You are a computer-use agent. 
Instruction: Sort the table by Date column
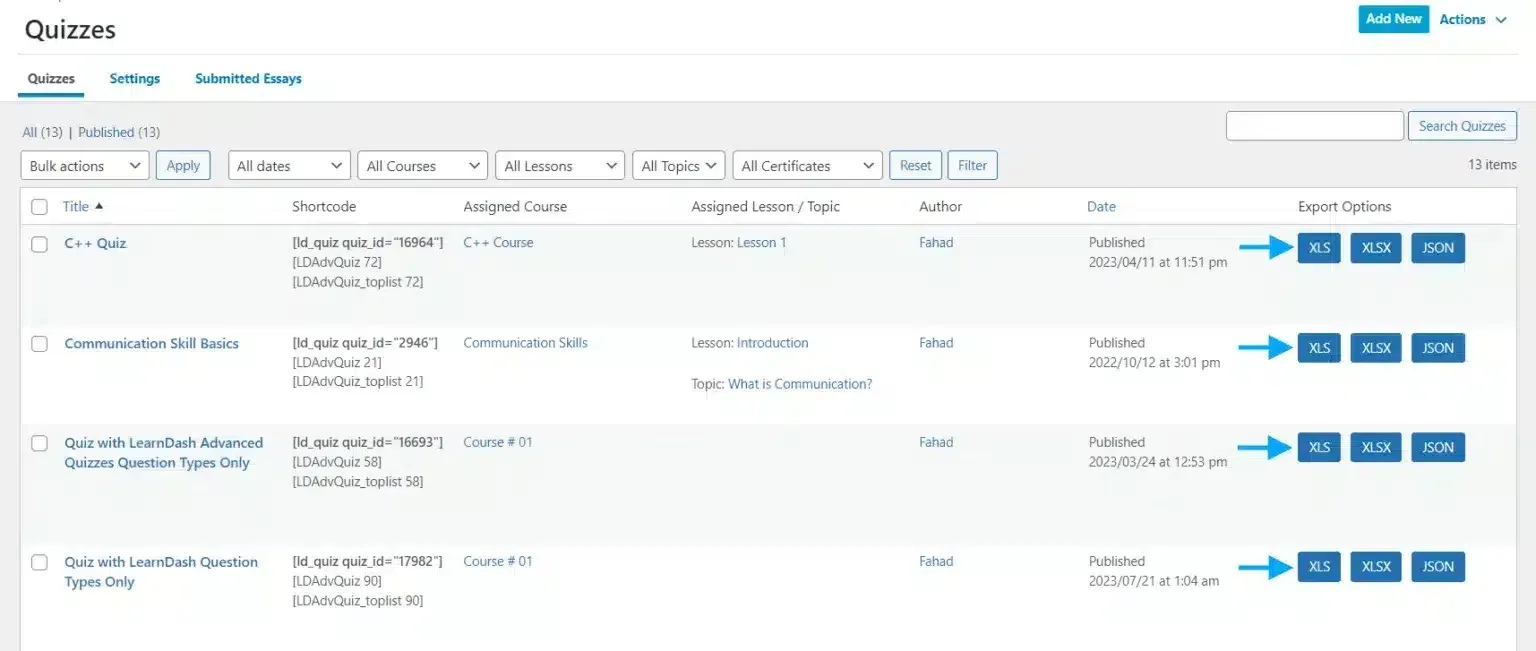pos(1101,207)
